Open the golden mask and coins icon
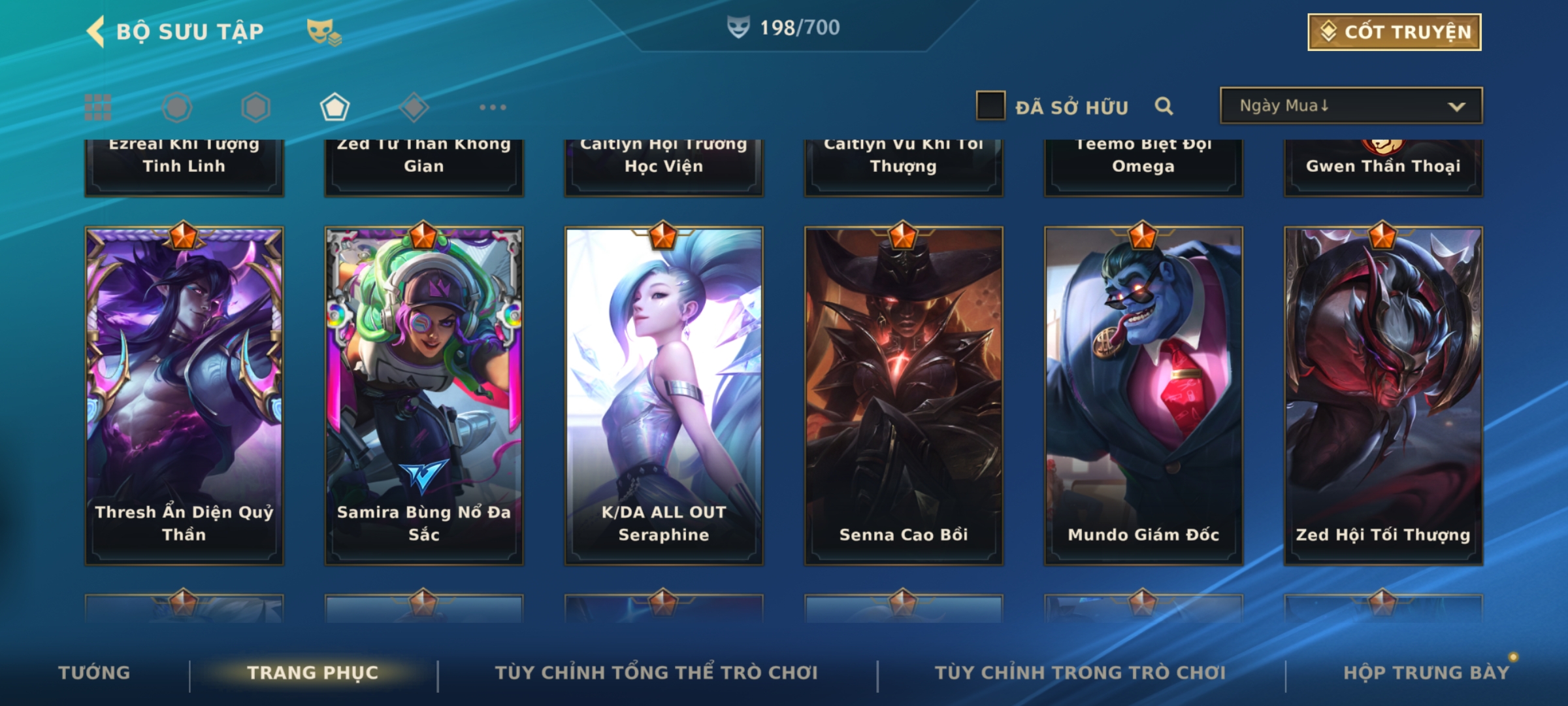 [x=324, y=31]
